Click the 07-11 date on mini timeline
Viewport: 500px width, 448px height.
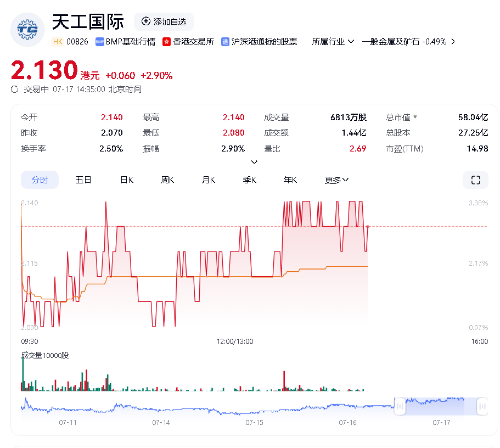(68, 423)
